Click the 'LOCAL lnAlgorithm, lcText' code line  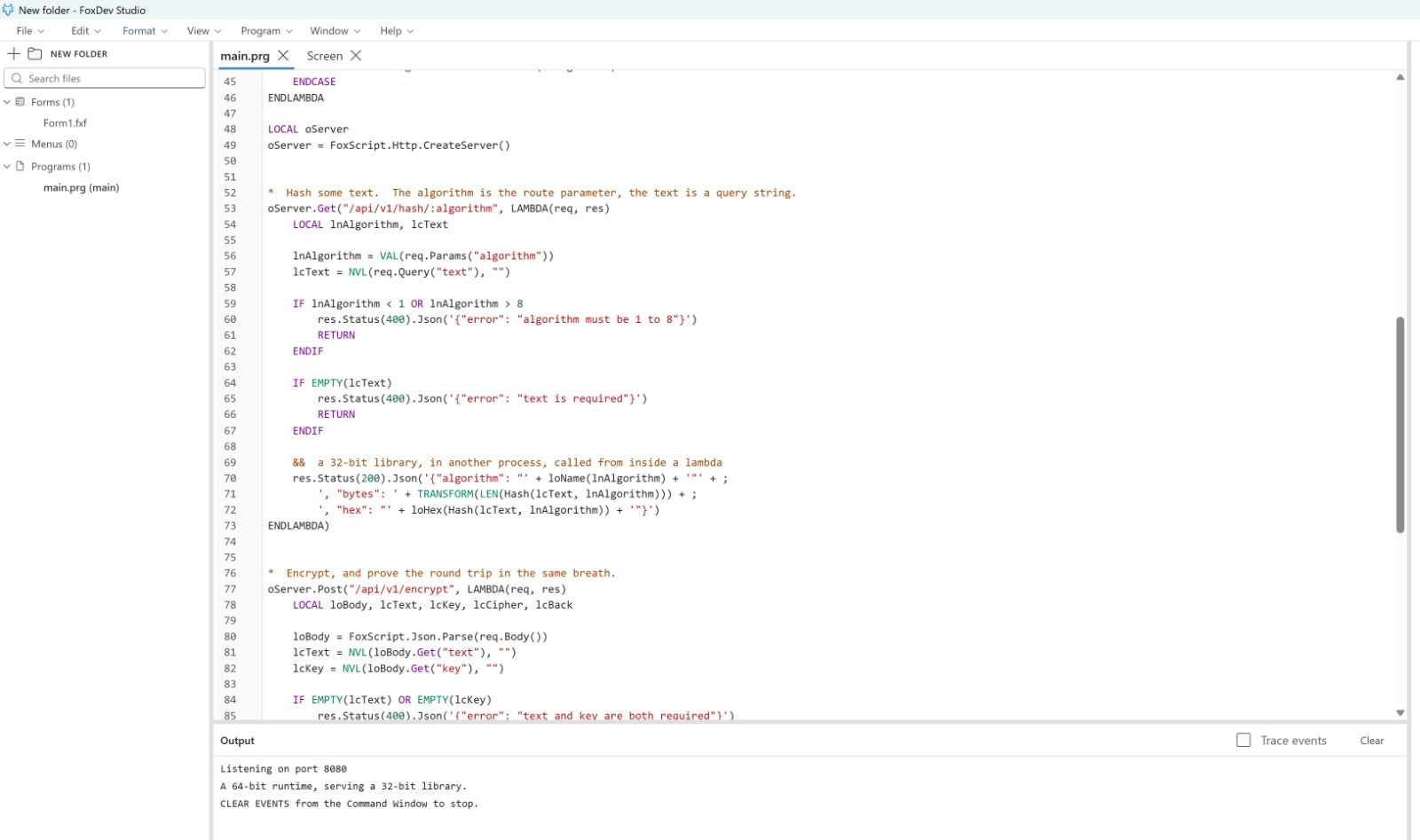tap(370, 224)
